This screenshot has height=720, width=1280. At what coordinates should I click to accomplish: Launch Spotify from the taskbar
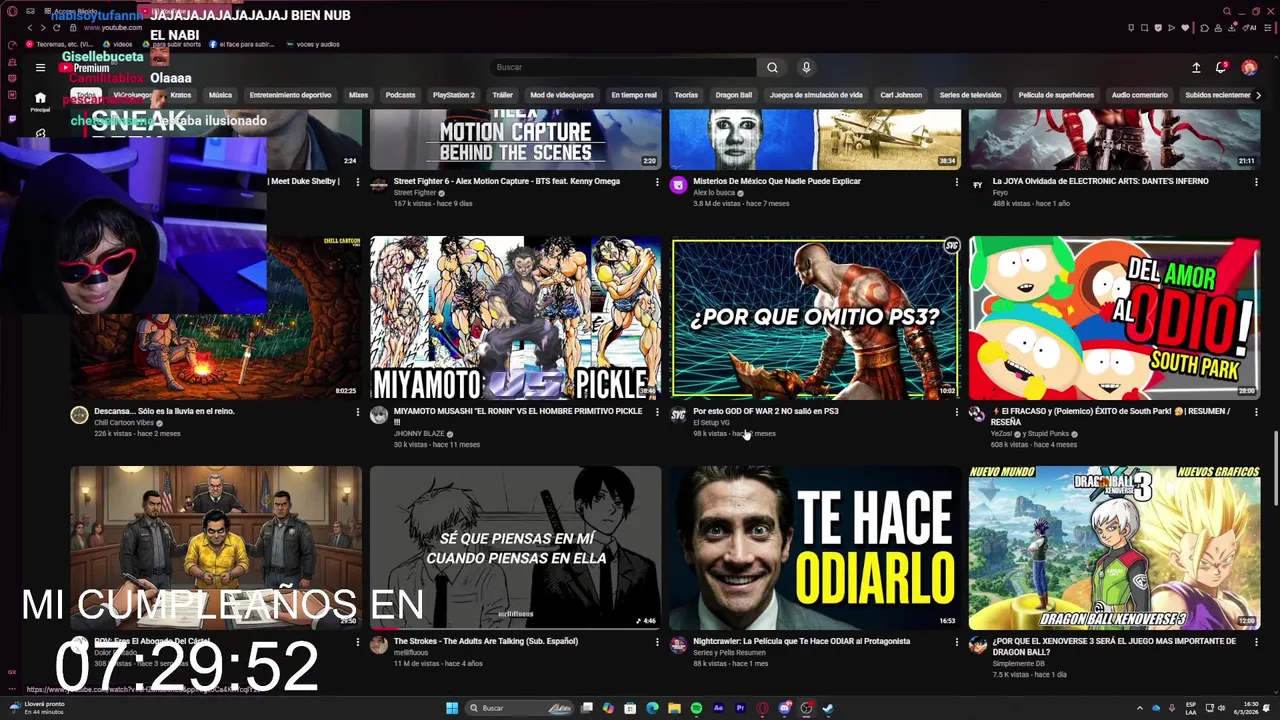(x=696, y=708)
